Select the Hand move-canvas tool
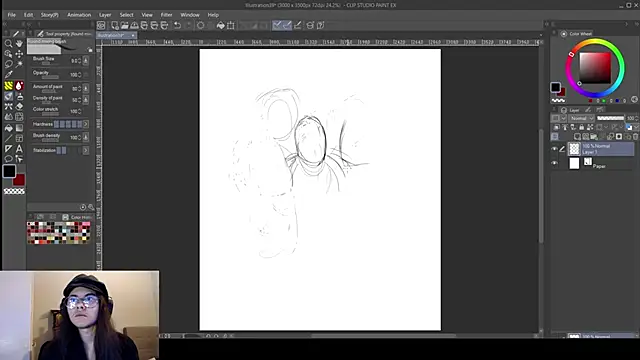 (x=19, y=43)
